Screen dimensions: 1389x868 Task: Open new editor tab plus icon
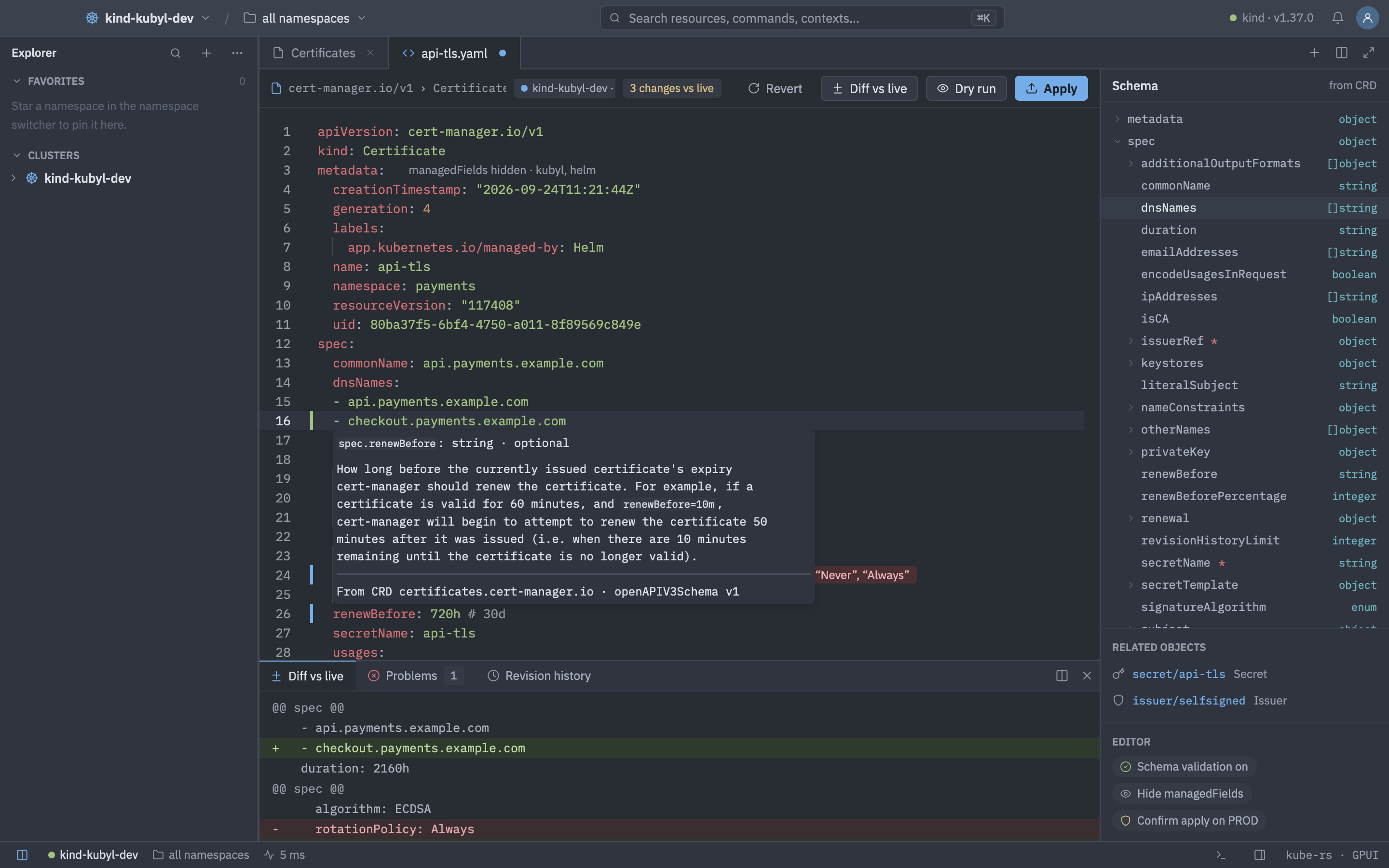click(1314, 53)
